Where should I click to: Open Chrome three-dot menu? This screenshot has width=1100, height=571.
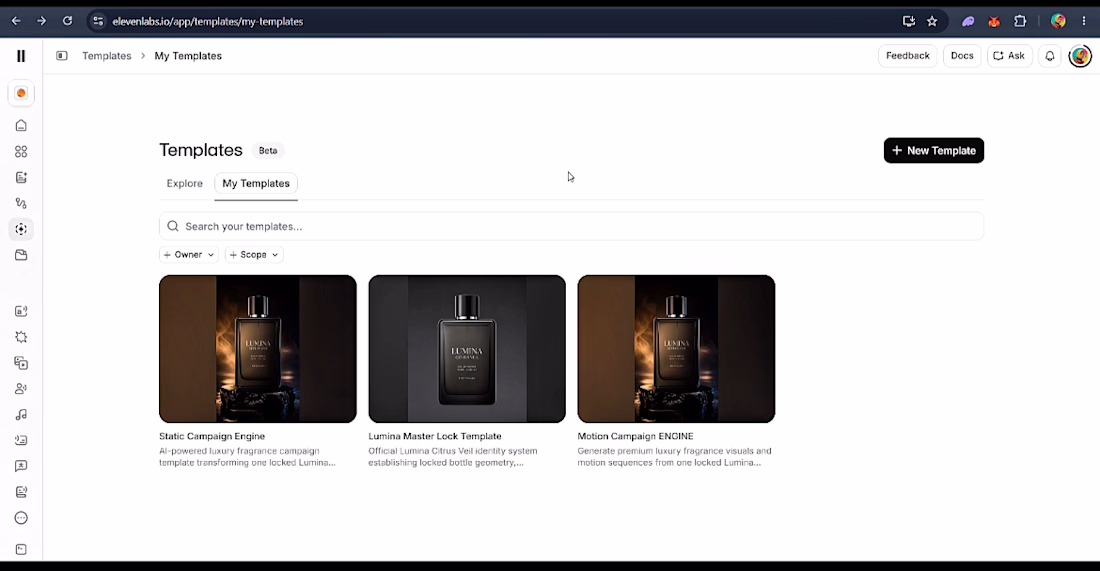click(1084, 21)
